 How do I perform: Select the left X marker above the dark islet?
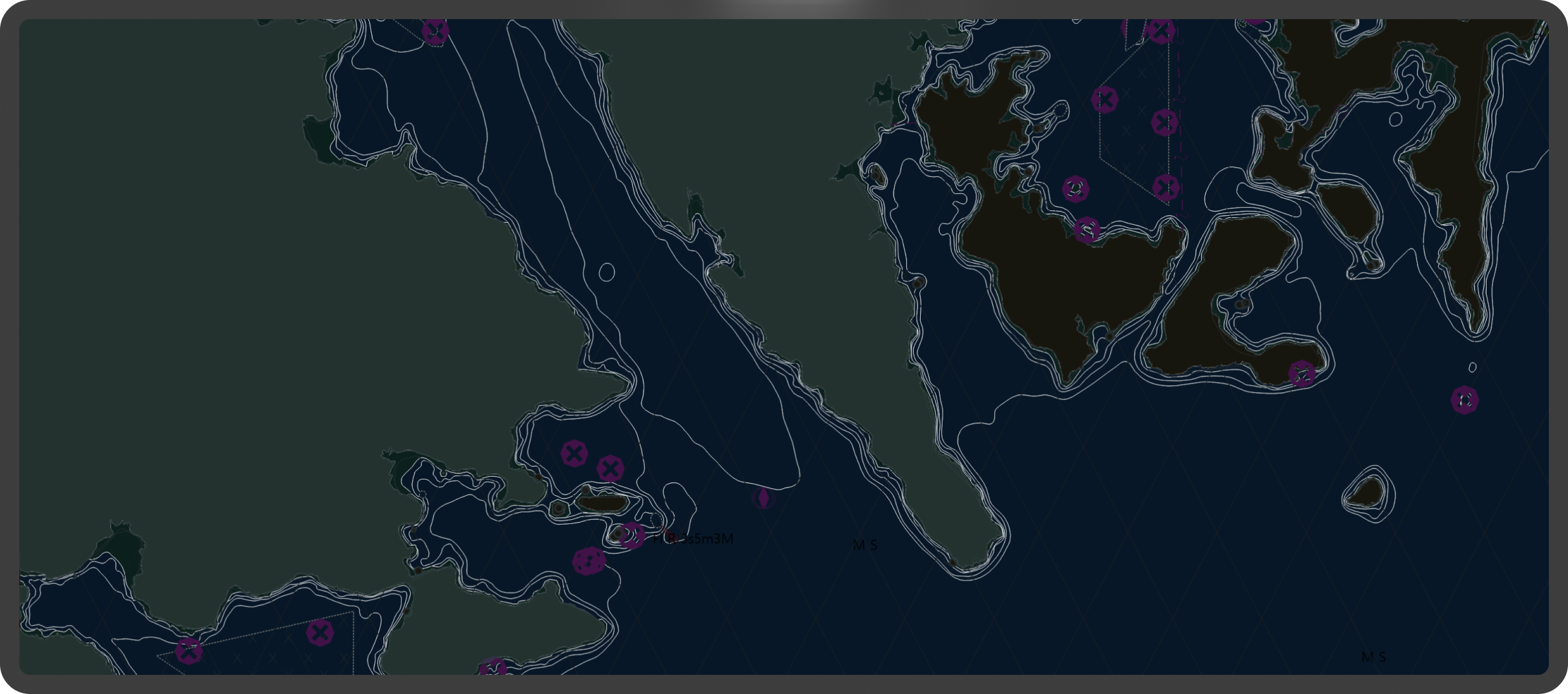coord(574,453)
